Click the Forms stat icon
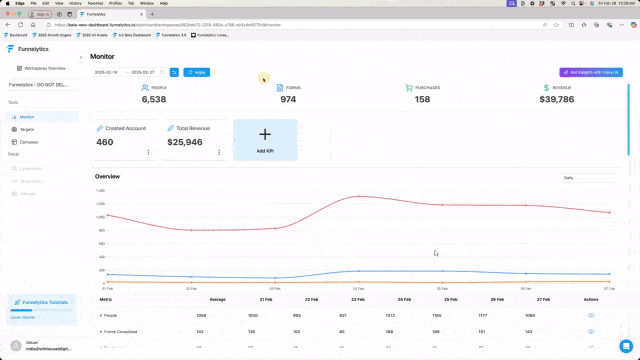 (280, 87)
